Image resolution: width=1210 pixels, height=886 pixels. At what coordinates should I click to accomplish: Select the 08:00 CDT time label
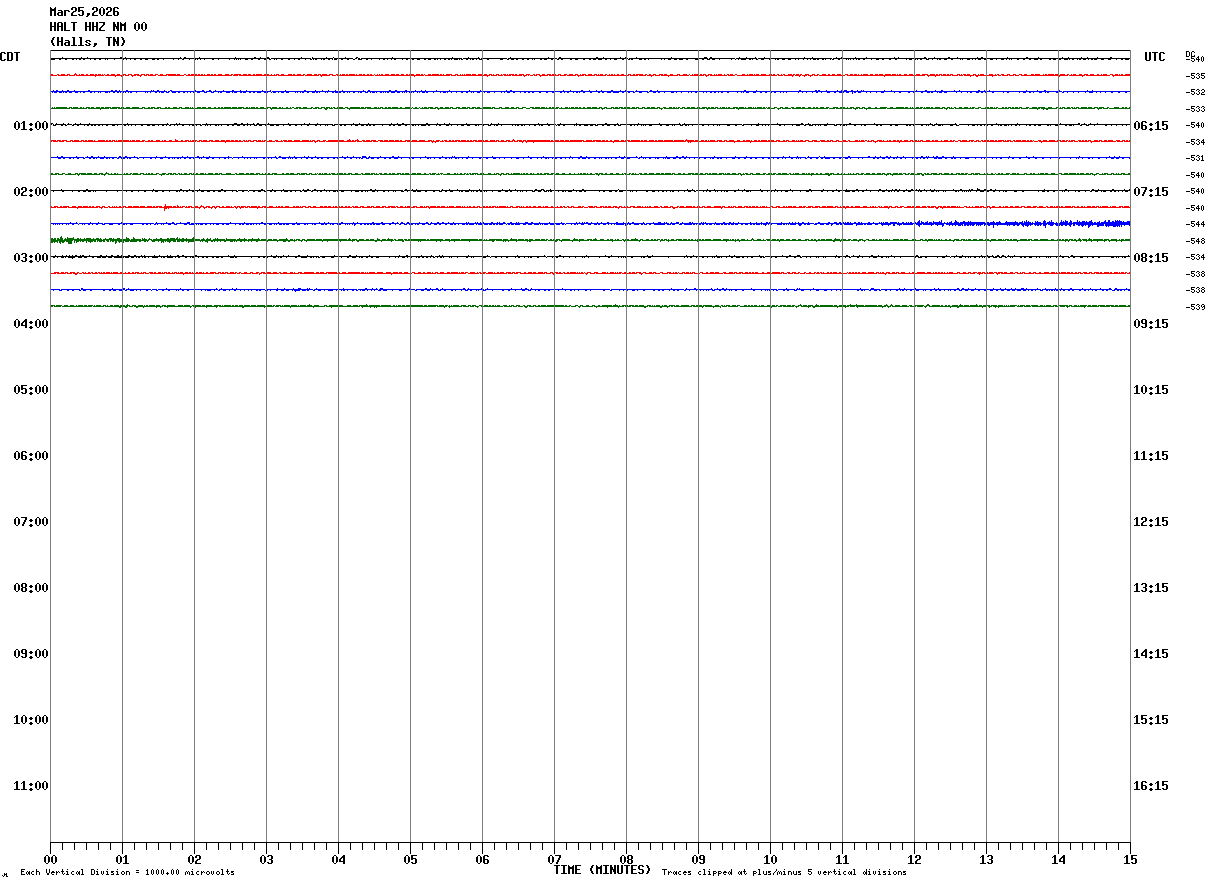tap(31, 588)
